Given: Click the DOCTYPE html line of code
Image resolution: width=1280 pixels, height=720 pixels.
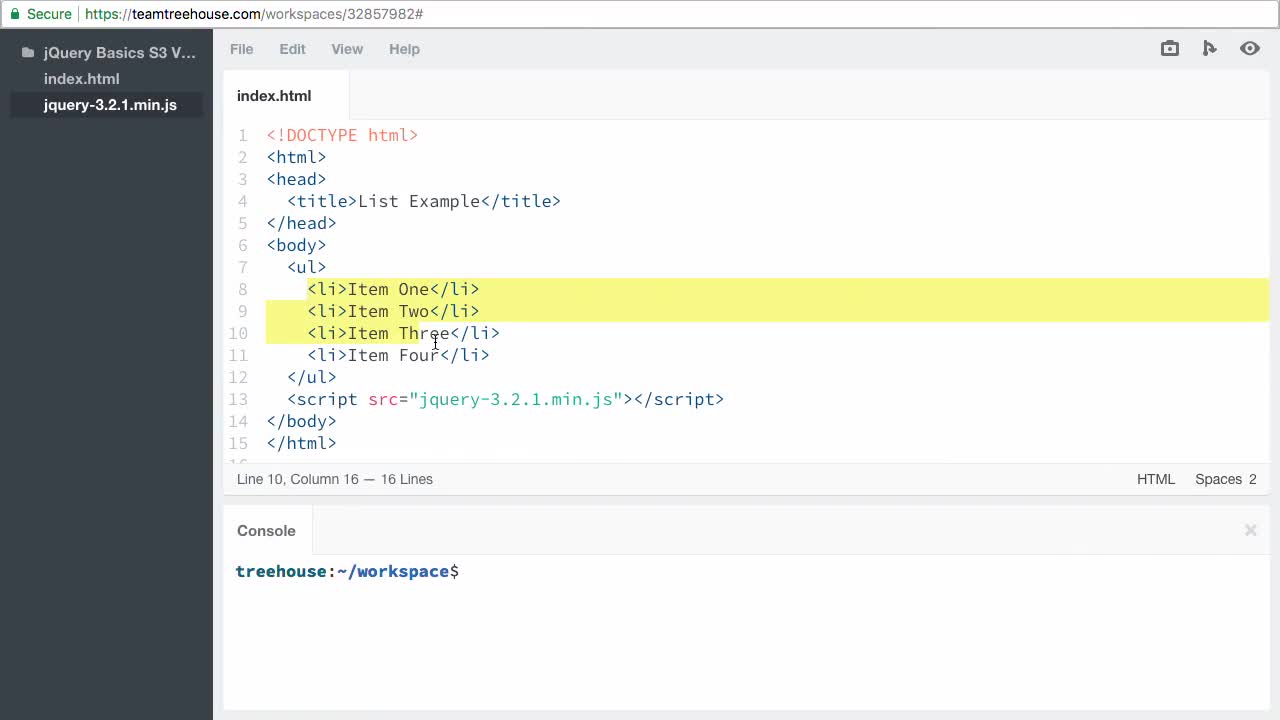Looking at the screenshot, I should pos(342,135).
